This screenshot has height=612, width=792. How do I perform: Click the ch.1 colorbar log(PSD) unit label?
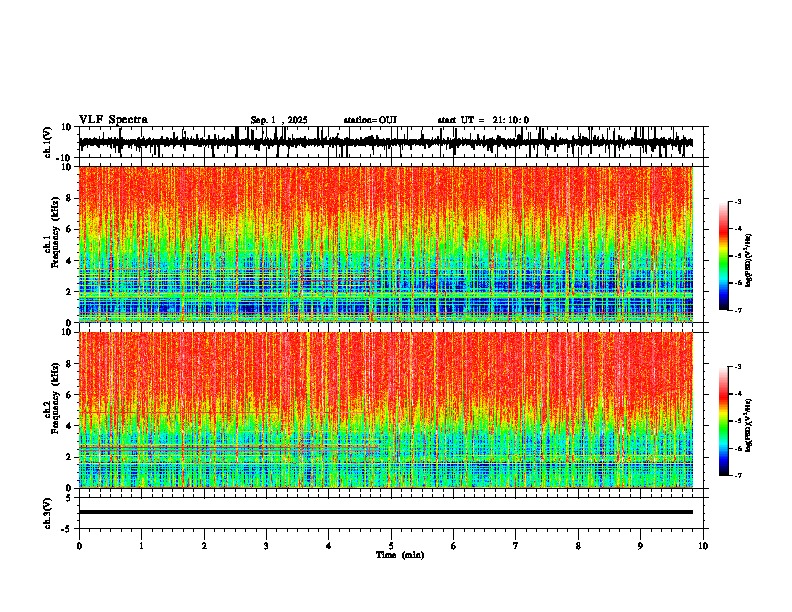pos(749,260)
